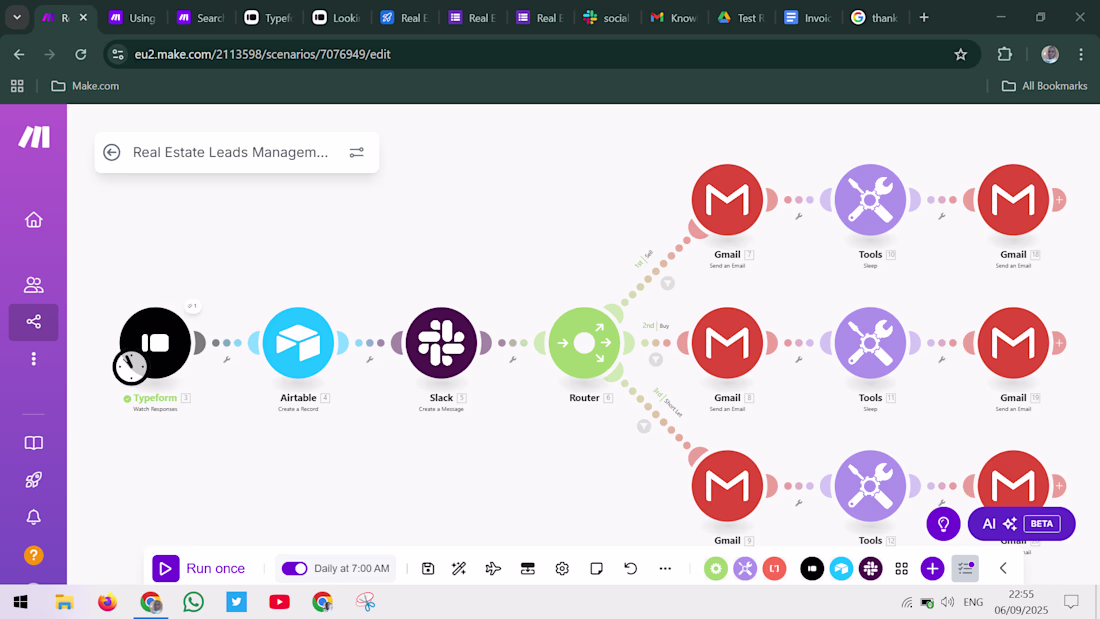
Task: Click Auto-align magic wand icon
Action: pos(459,568)
